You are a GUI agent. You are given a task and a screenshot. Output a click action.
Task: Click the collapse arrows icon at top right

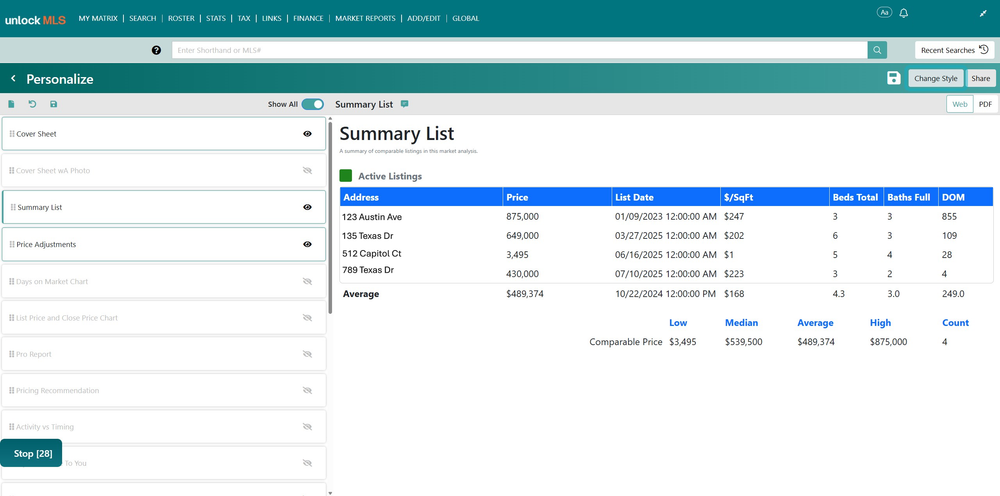[983, 13]
